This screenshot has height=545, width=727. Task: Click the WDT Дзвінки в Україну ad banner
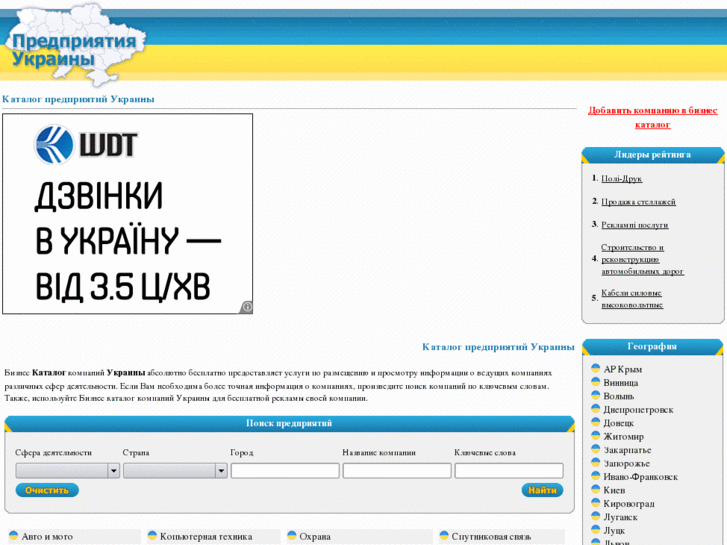[128, 214]
